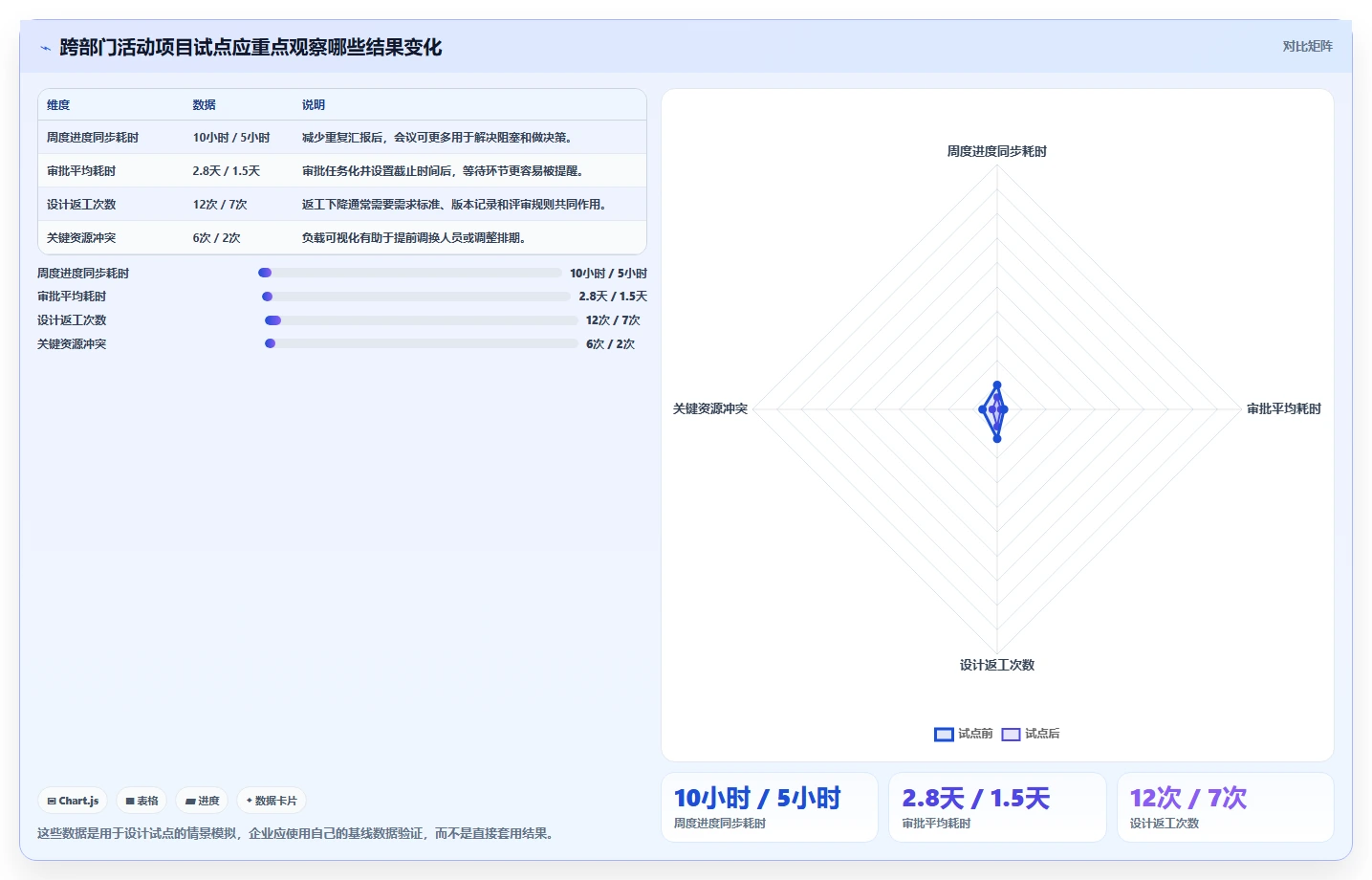The width and height of the screenshot is (1372, 880).
Task: Click description starting 返工下降通常需要
Action: (454, 205)
